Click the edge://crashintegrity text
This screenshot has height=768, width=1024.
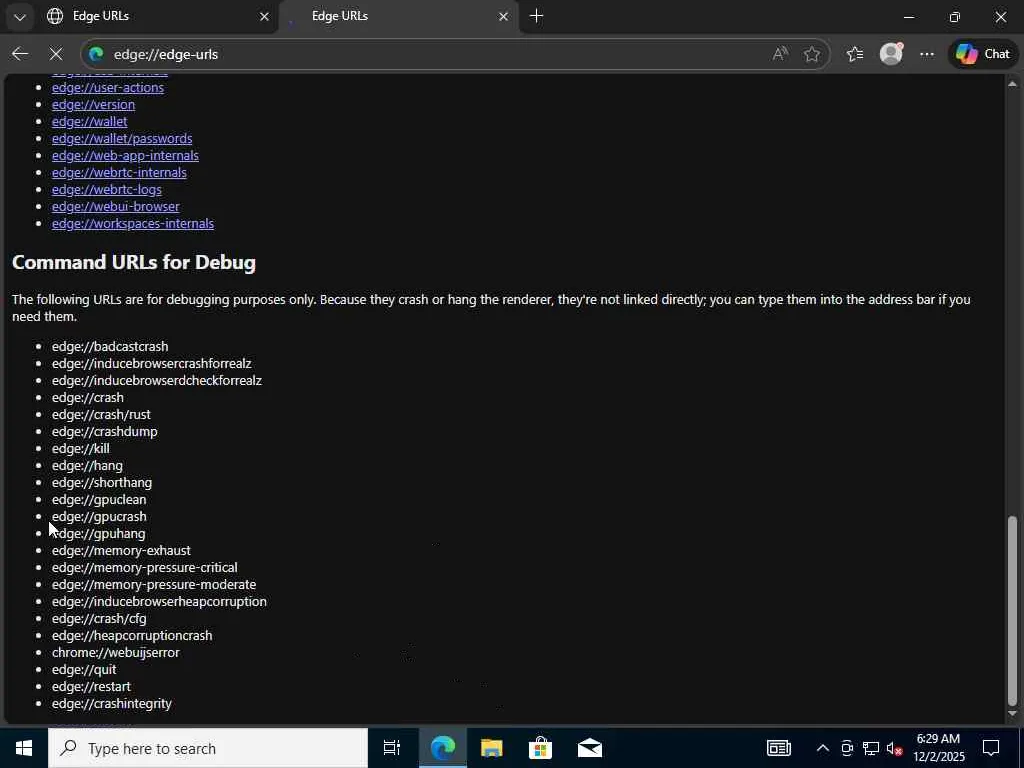pos(112,703)
